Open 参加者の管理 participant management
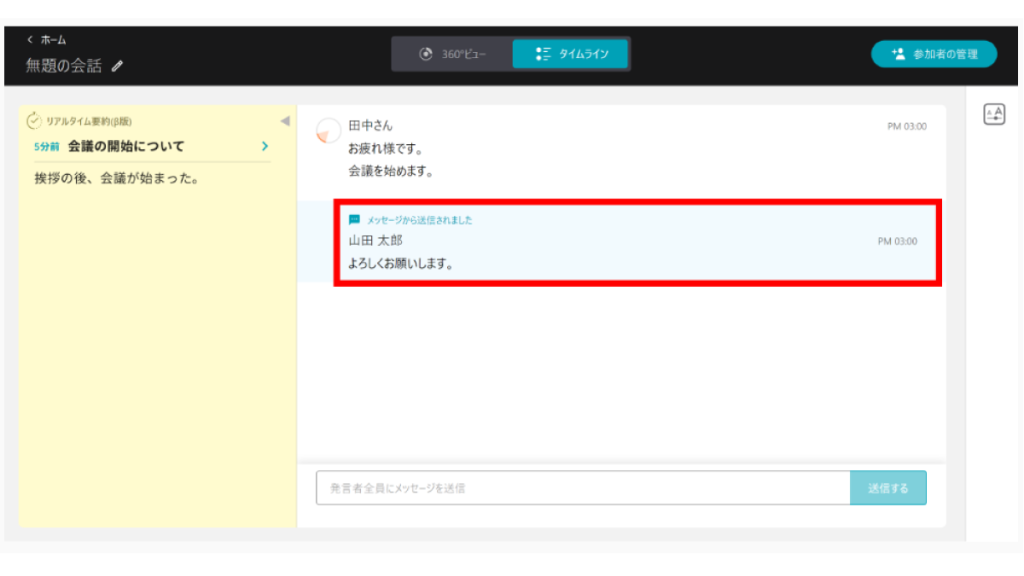The image size is (1024, 576). pyautogui.click(x=933, y=54)
